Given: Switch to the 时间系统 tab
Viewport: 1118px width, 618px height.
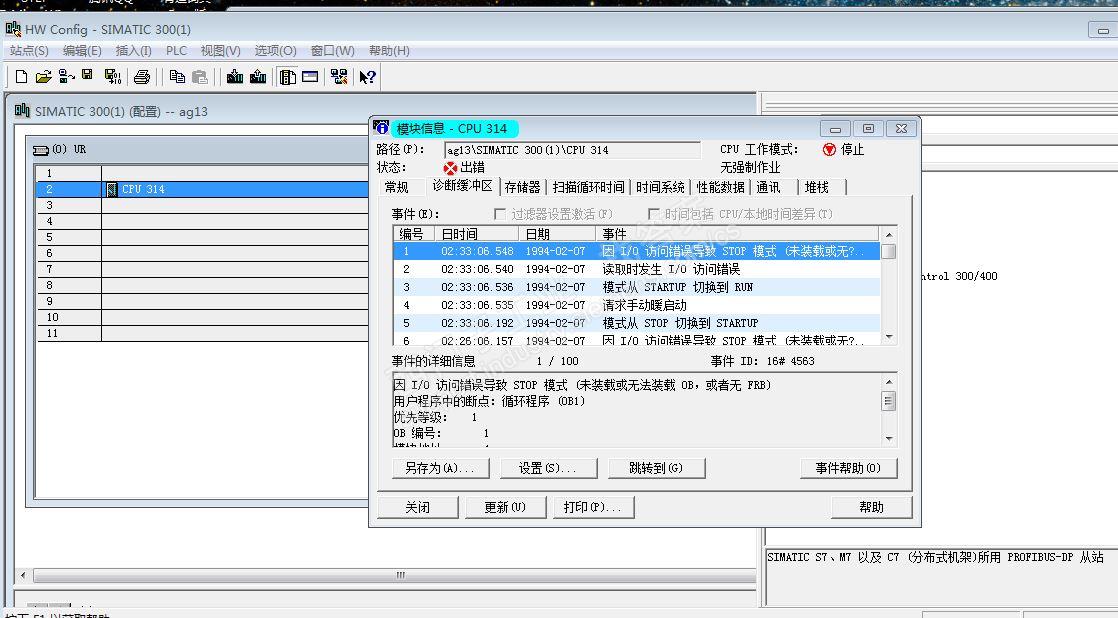Looking at the screenshot, I should tap(660, 187).
